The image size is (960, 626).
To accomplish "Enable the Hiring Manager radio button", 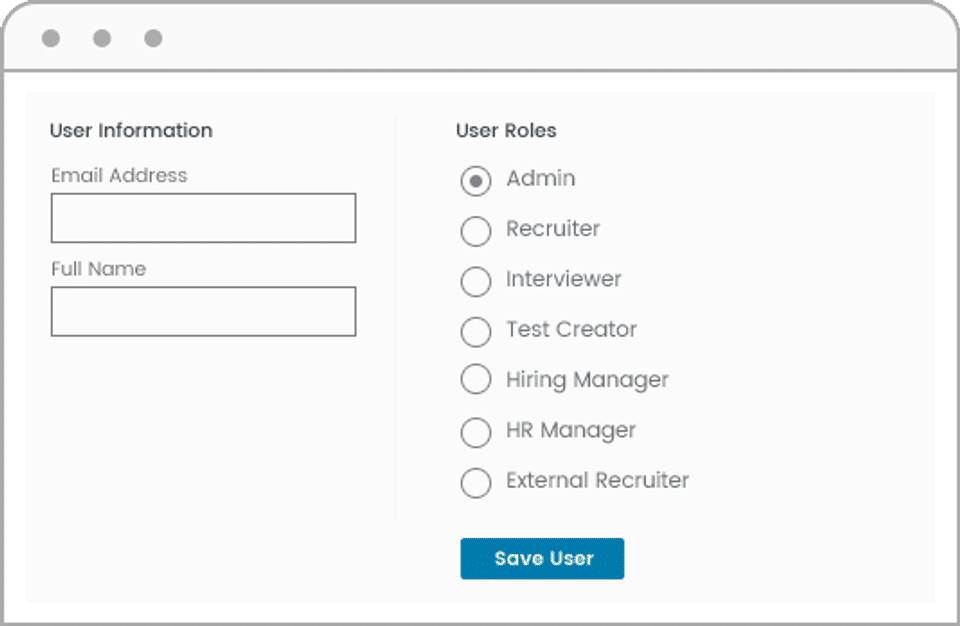I will click(476, 380).
